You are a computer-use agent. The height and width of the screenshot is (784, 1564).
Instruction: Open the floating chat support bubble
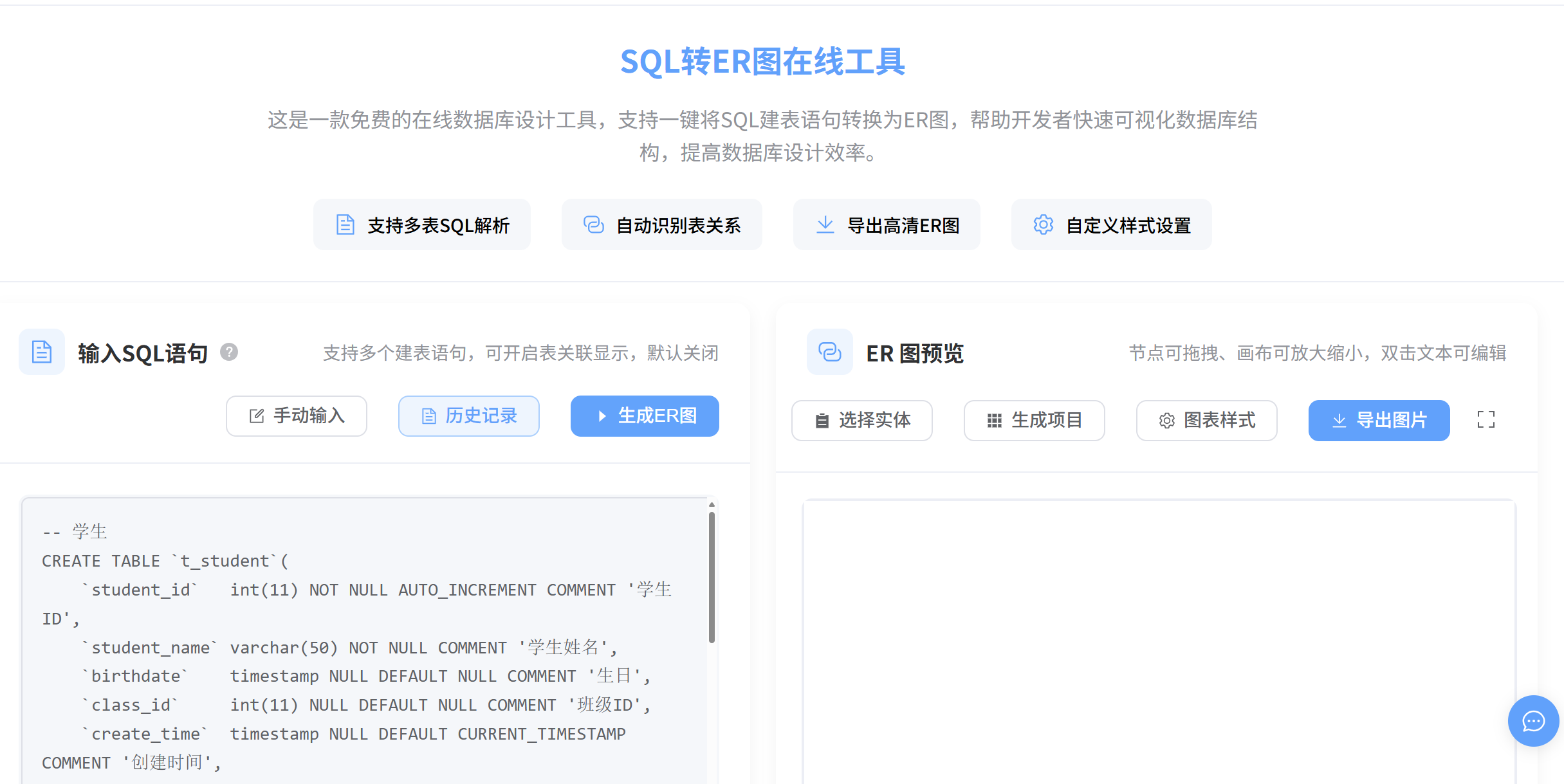[x=1533, y=721]
